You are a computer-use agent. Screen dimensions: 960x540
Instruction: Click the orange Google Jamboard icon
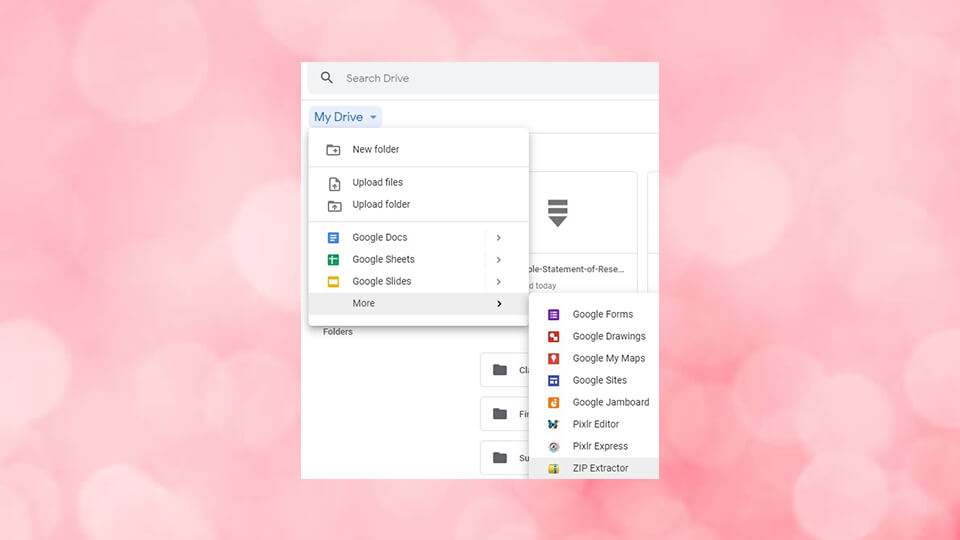click(x=553, y=403)
